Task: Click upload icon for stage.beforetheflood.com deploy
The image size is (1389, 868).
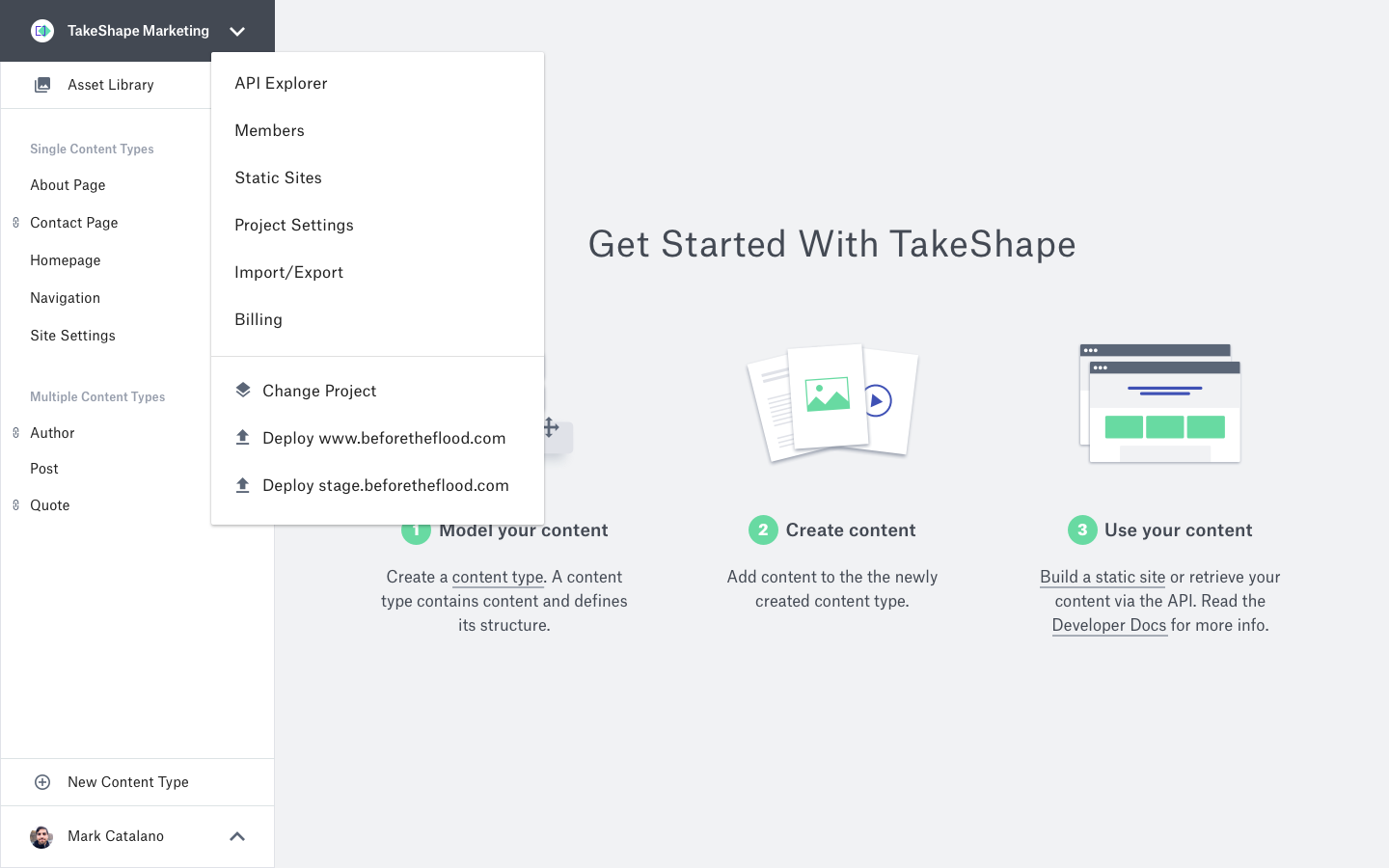Action: 243,484
